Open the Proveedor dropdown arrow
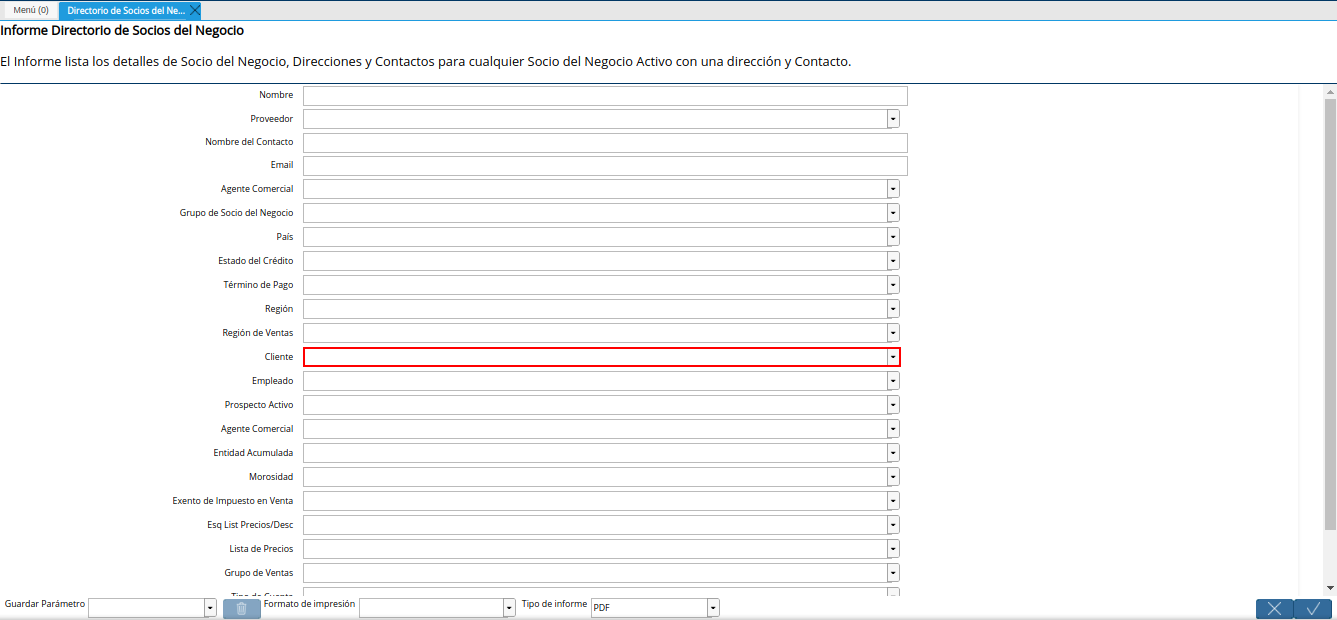Image resolution: width=1337 pixels, height=620 pixels. pyautogui.click(x=893, y=119)
